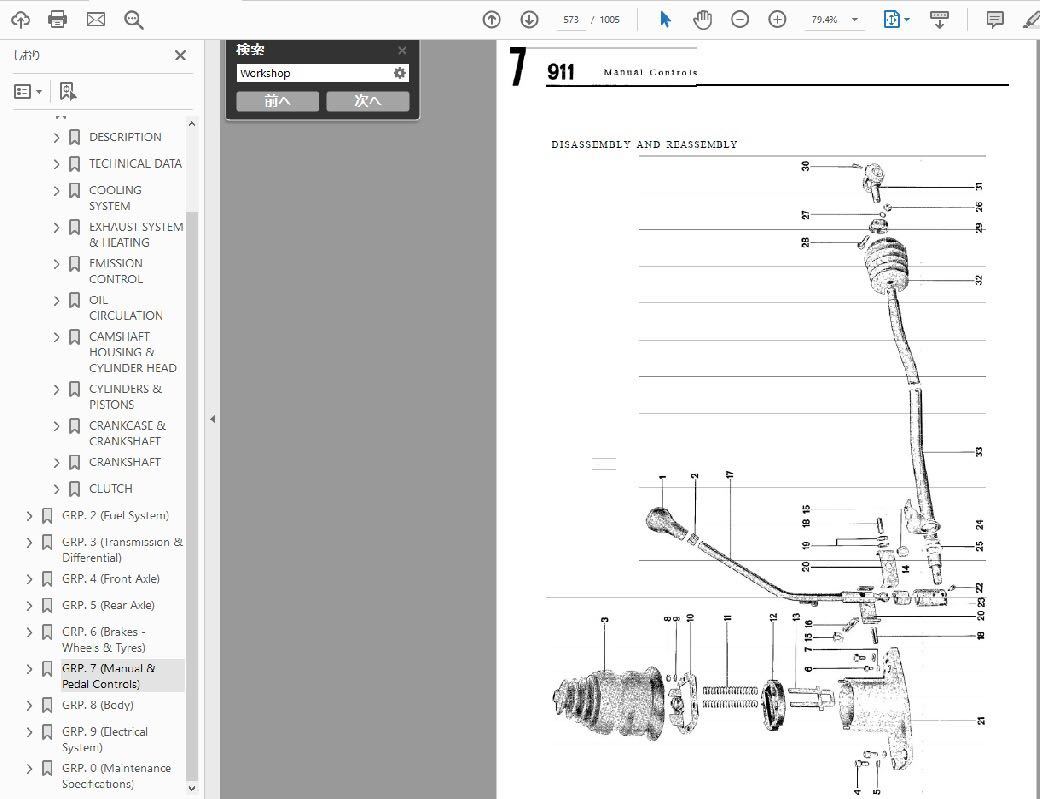Expand the TECHNICAL DATA bookmark
This screenshot has width=1040, height=799.
(x=56, y=164)
